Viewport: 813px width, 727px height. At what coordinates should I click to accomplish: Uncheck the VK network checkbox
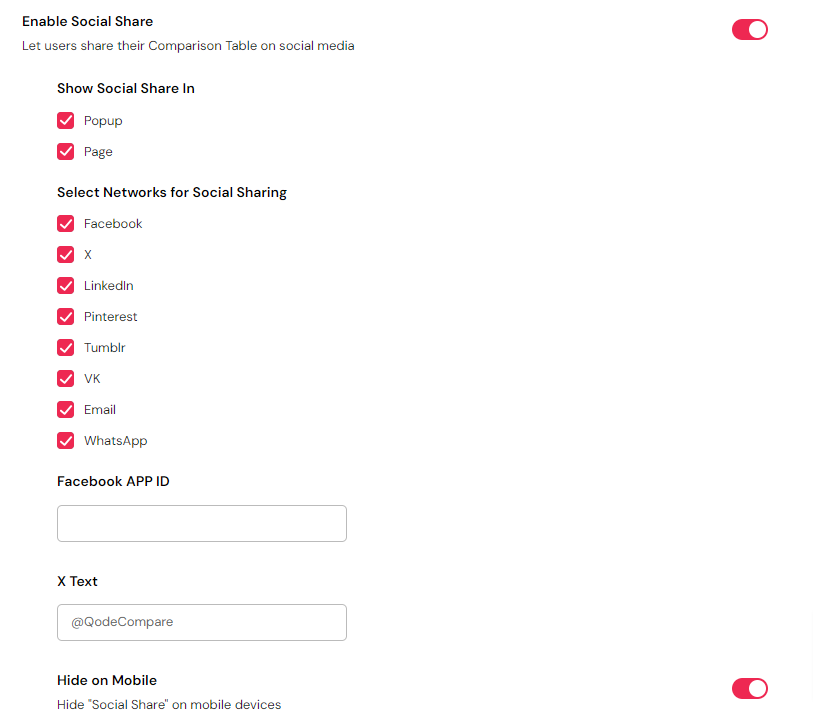66,379
